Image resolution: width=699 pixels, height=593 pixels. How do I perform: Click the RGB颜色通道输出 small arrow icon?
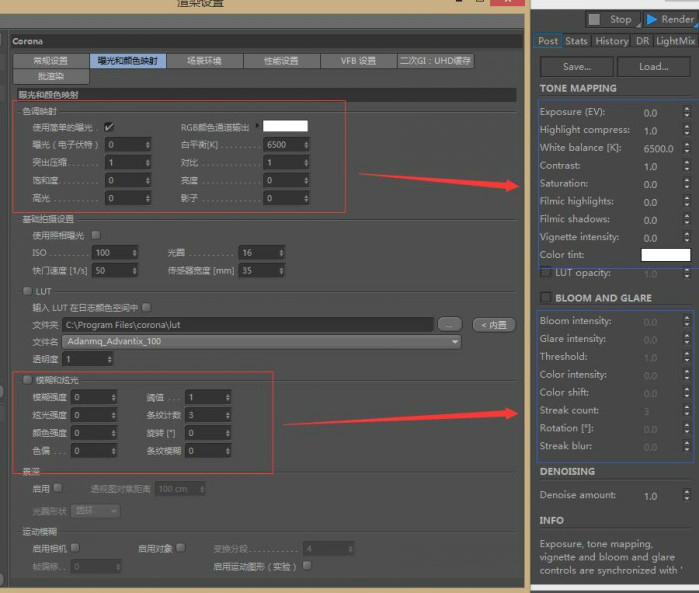click(257, 126)
